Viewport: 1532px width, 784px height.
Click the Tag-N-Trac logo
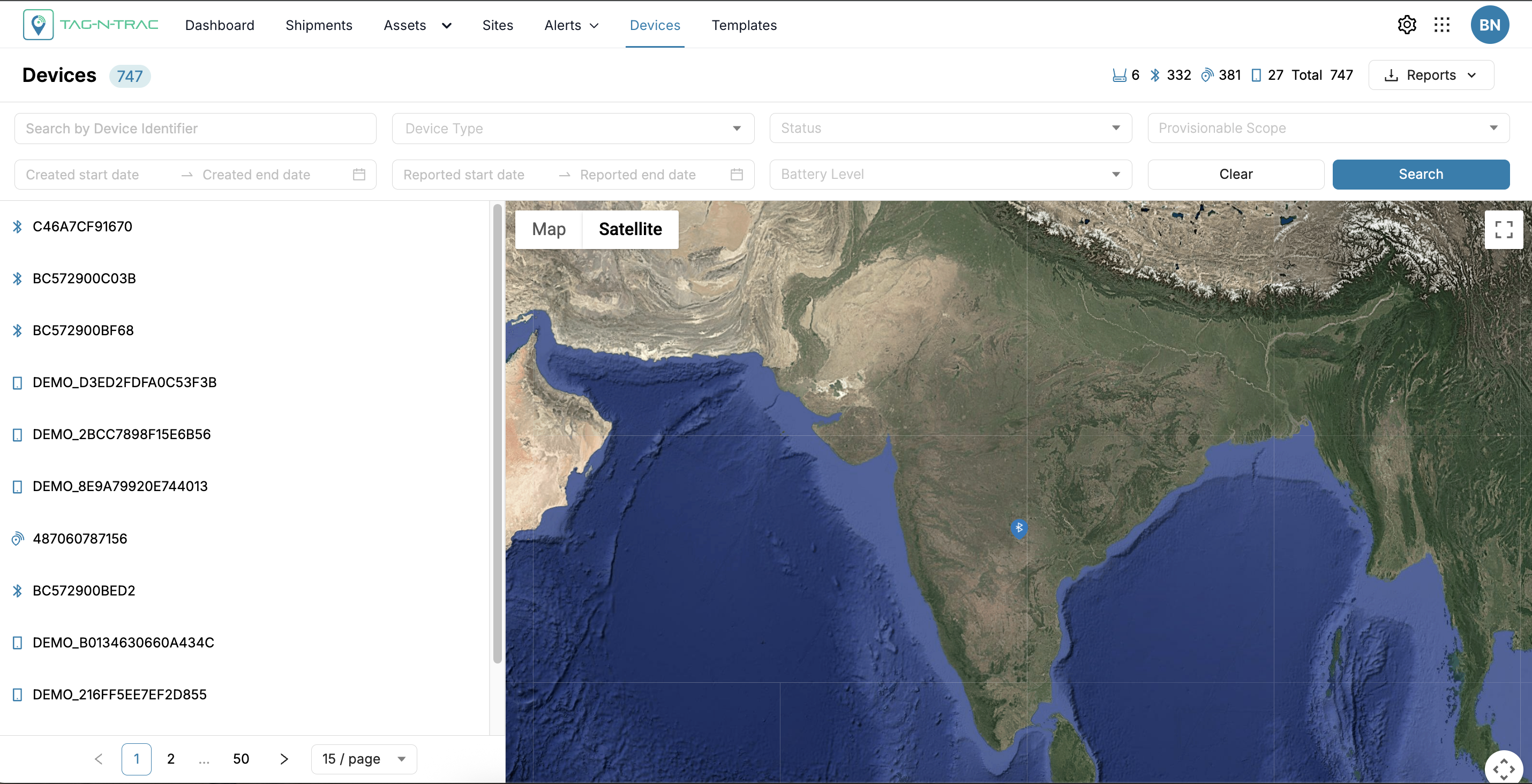[x=91, y=25]
